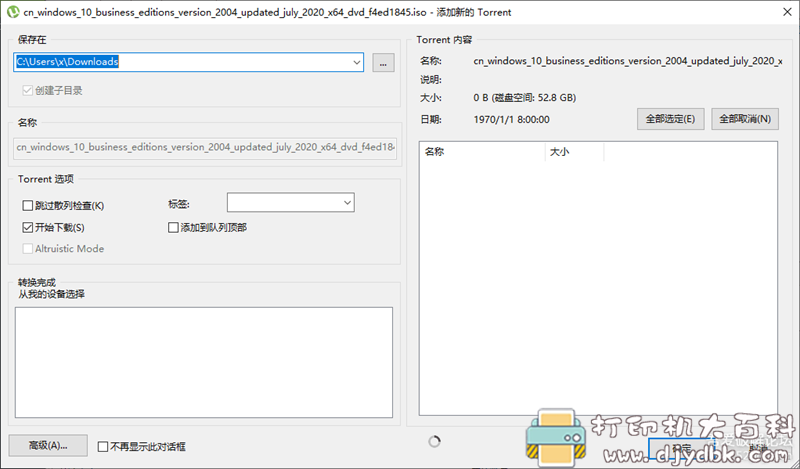The width and height of the screenshot is (800, 469).
Task: Click the 全部选定(E) button
Action: (x=670, y=119)
